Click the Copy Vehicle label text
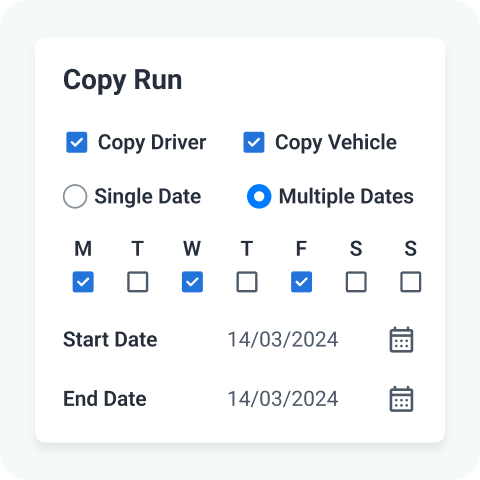Viewport: 480px width, 480px height. [336, 143]
